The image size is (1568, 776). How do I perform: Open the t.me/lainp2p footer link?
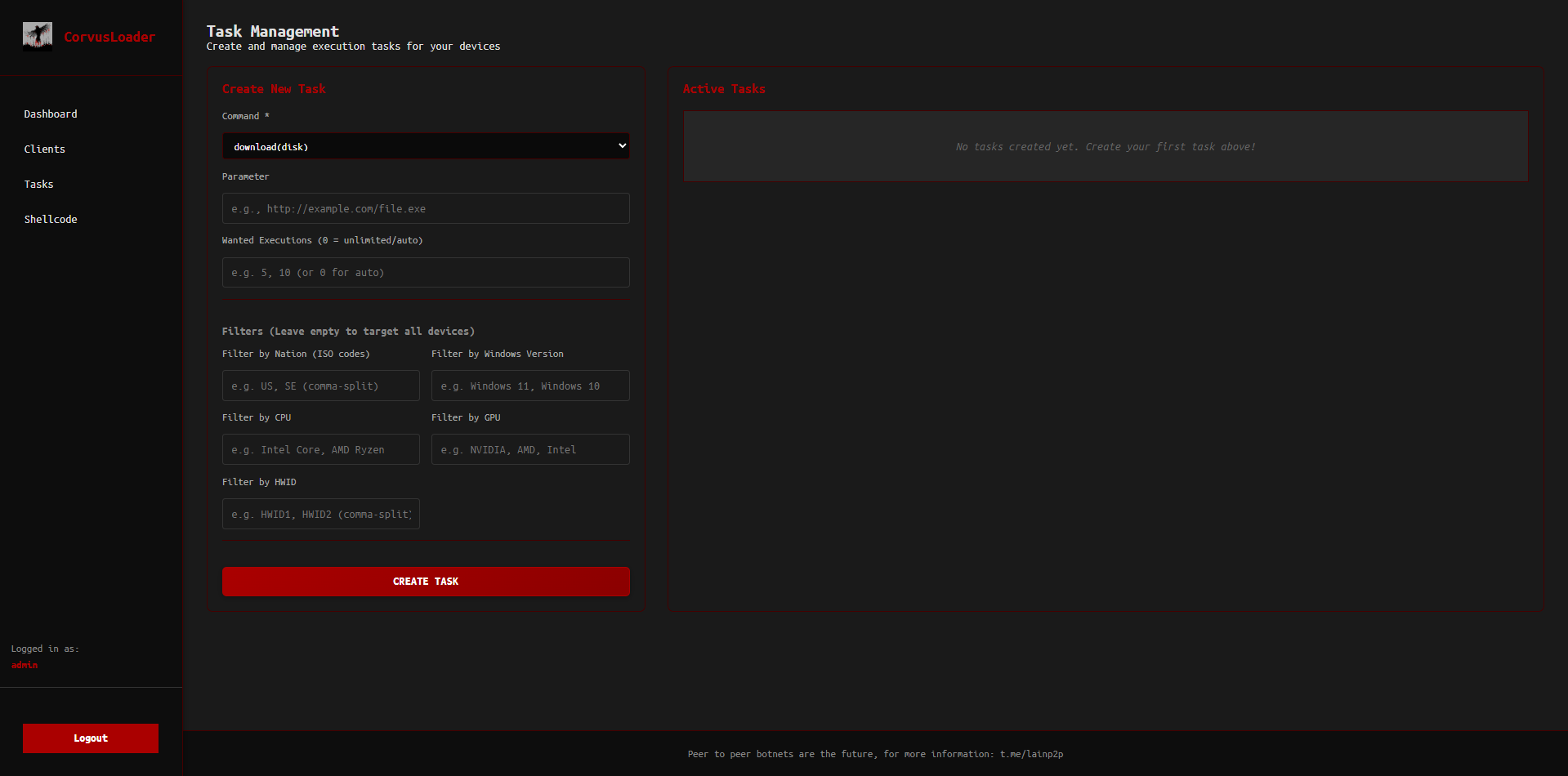click(x=1031, y=754)
